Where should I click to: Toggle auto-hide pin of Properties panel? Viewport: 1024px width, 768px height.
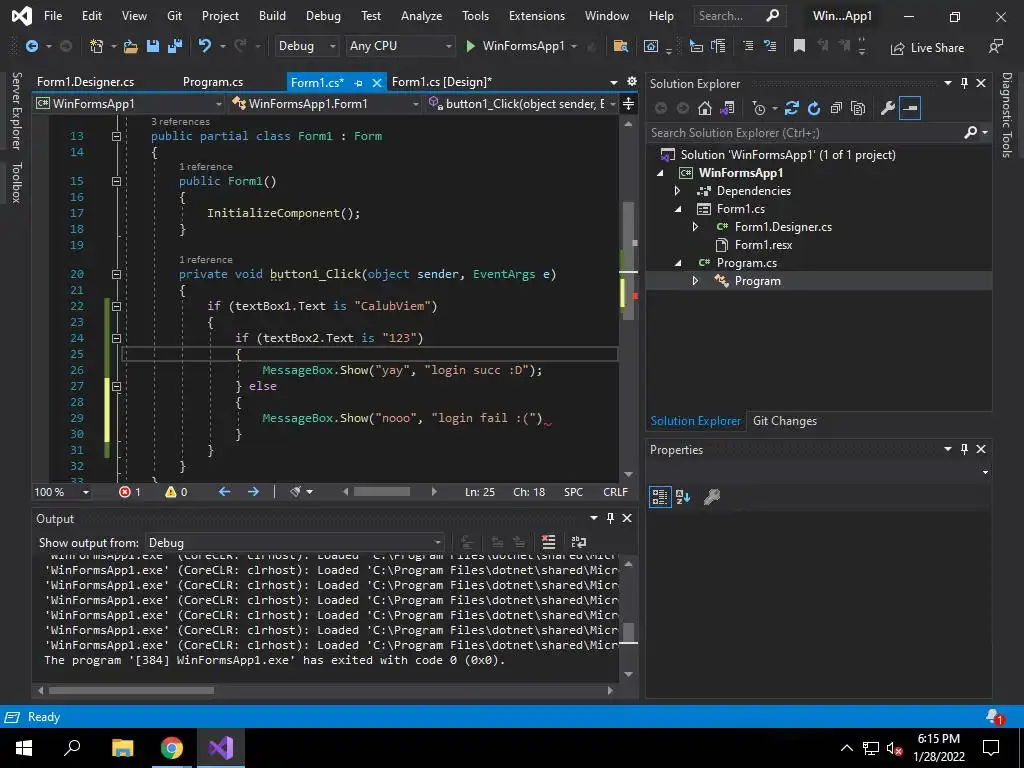965,449
